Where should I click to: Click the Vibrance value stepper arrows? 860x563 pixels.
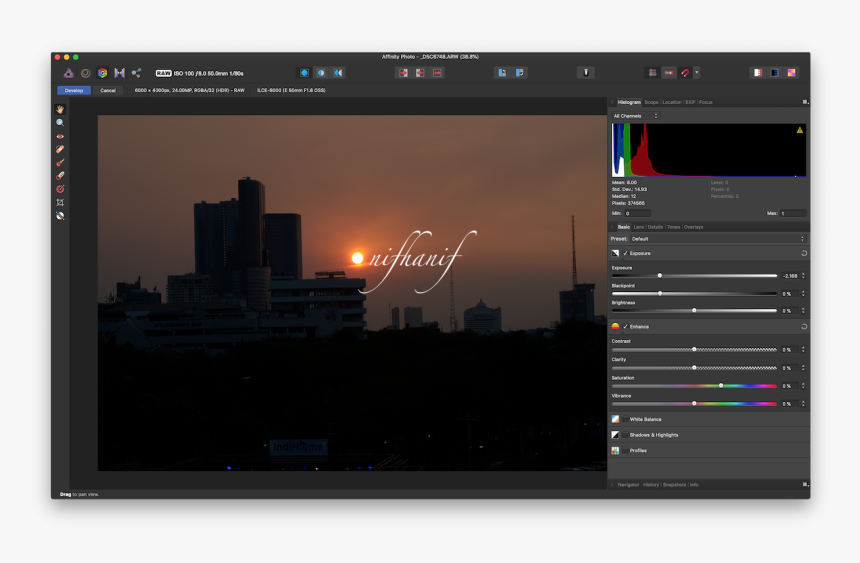pos(804,404)
